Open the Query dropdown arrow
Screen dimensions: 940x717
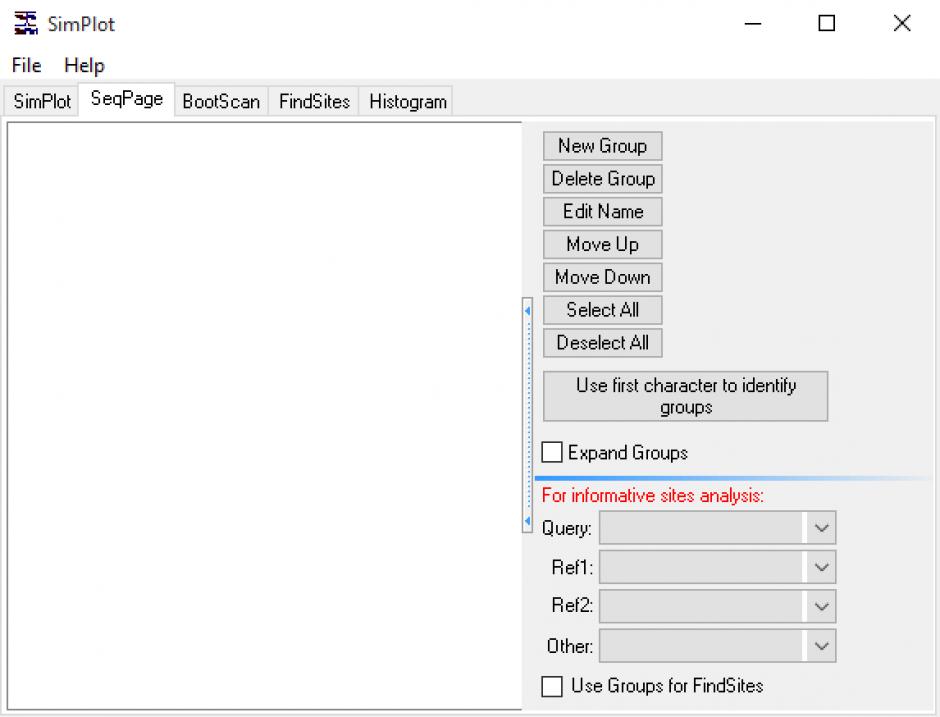(x=821, y=528)
